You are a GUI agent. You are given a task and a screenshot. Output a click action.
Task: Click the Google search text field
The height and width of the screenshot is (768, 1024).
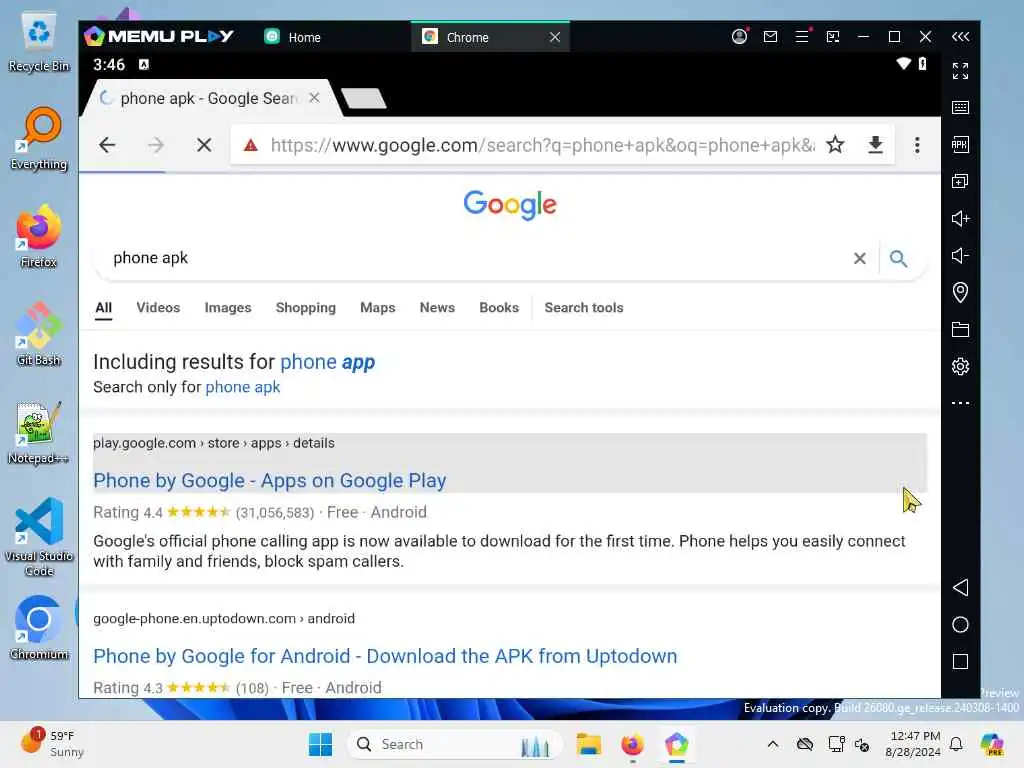477,258
